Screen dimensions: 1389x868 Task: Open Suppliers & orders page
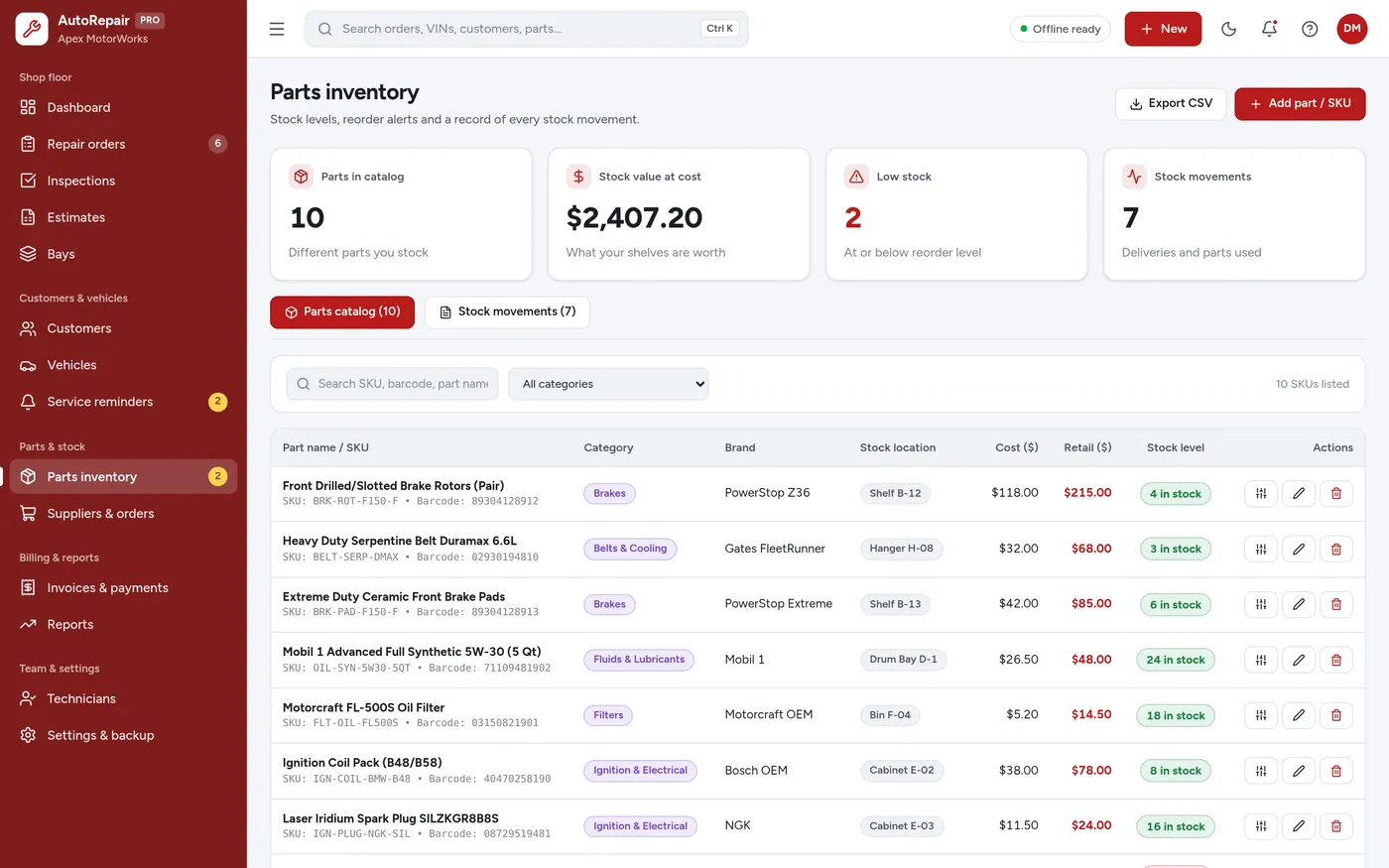point(123,513)
